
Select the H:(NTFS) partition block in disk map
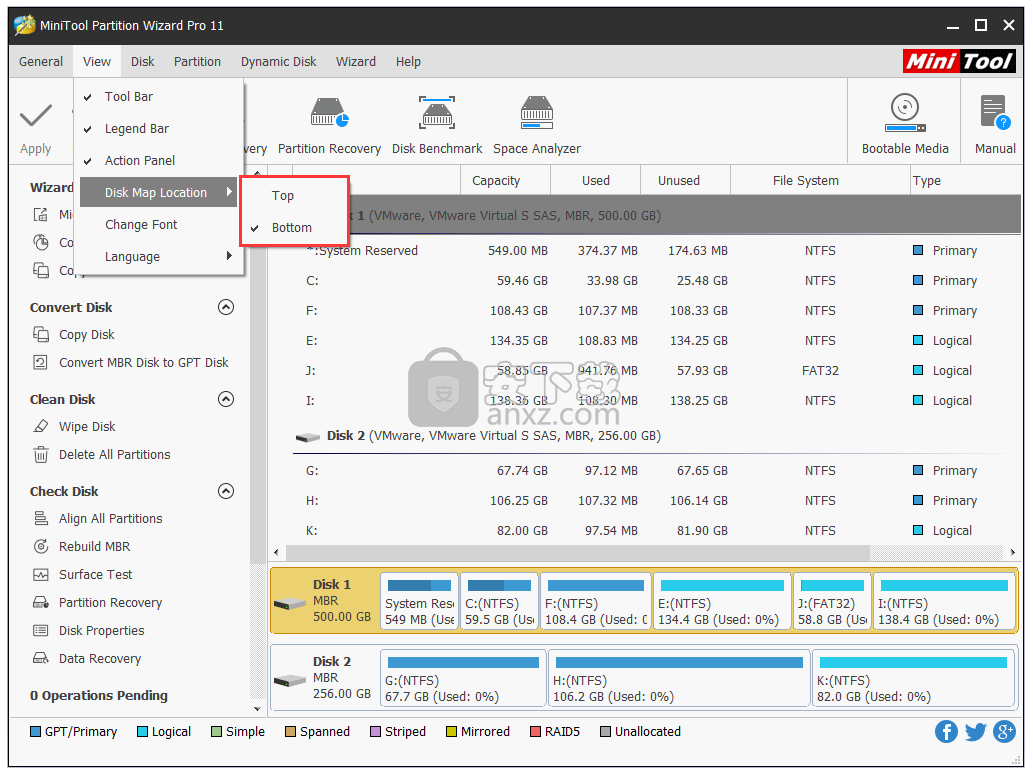[679, 678]
